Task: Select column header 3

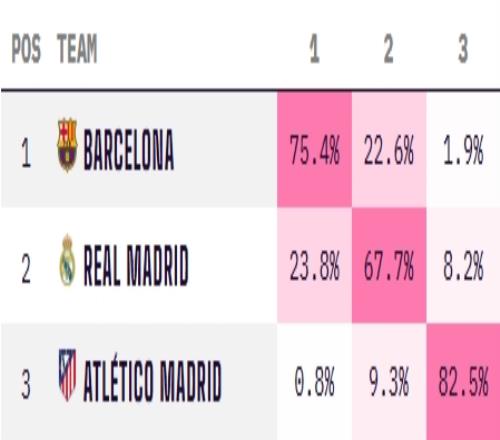Action: point(463,49)
